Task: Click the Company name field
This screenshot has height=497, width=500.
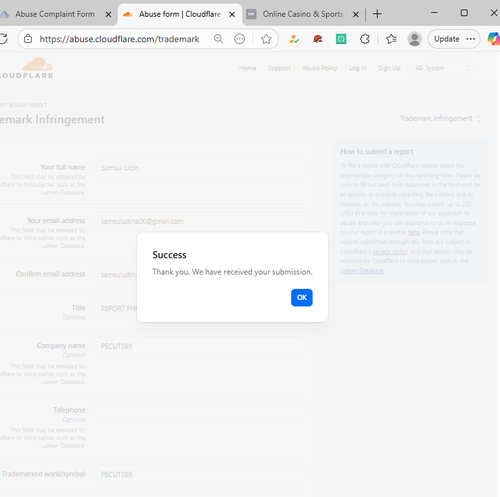Action: 200,346
